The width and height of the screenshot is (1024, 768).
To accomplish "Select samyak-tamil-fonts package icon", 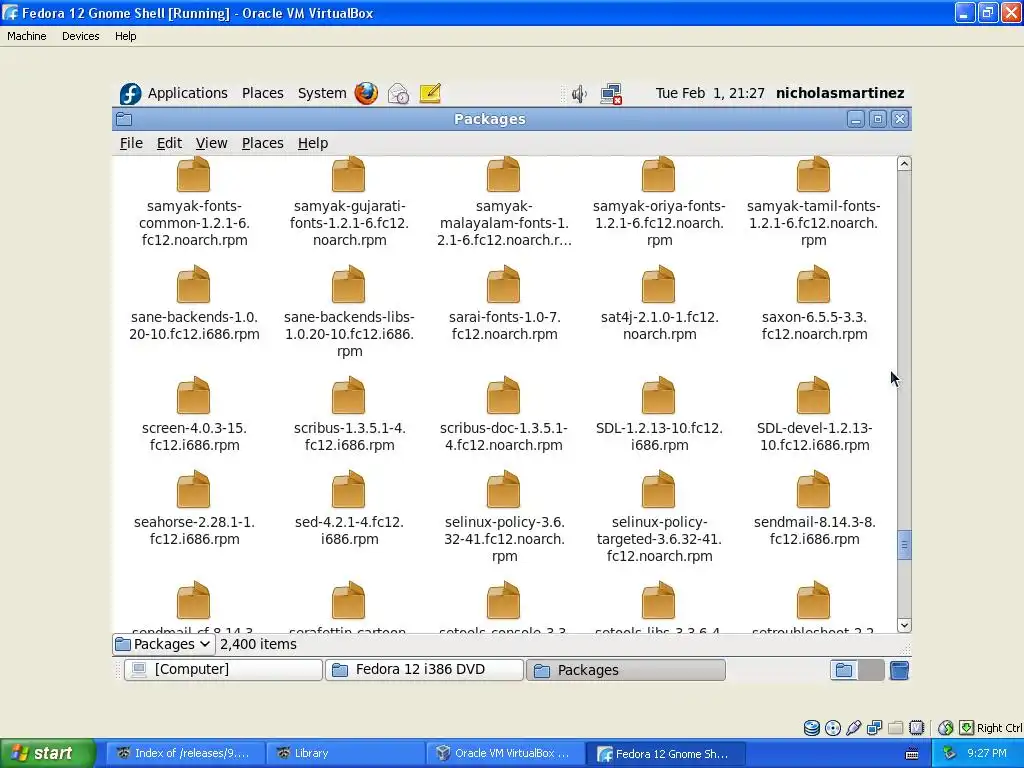I will point(813,174).
